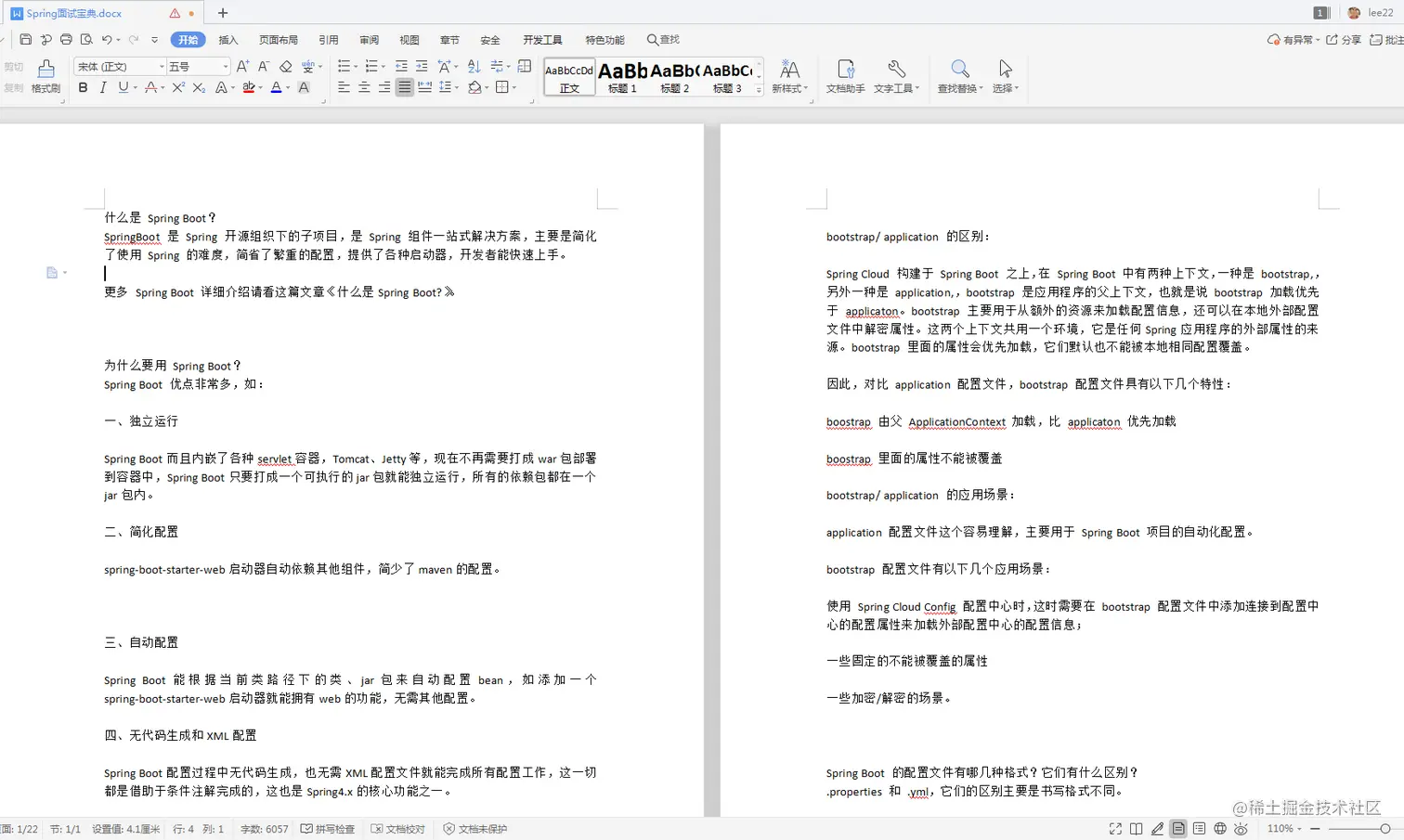Decrease paragraph indent
1404x840 pixels.
tap(401, 66)
